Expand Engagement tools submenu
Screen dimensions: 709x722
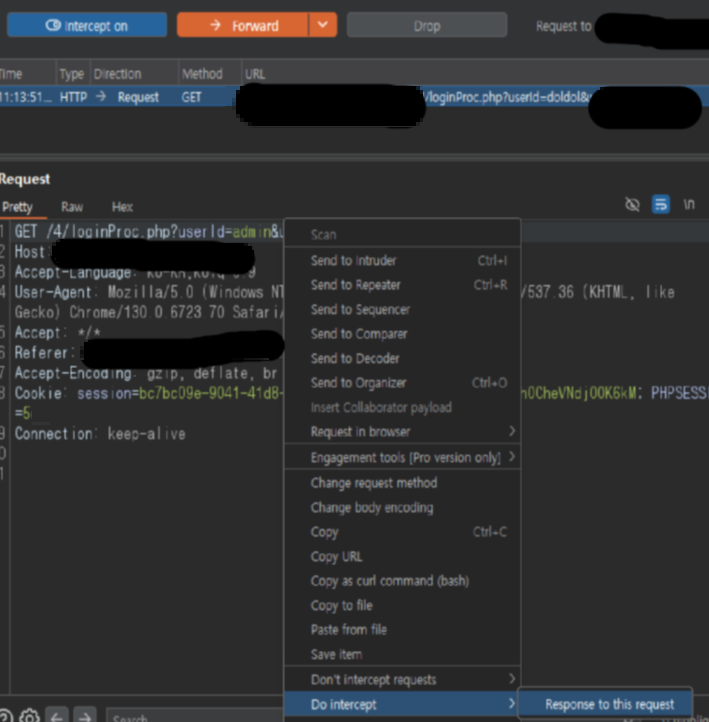point(402,457)
